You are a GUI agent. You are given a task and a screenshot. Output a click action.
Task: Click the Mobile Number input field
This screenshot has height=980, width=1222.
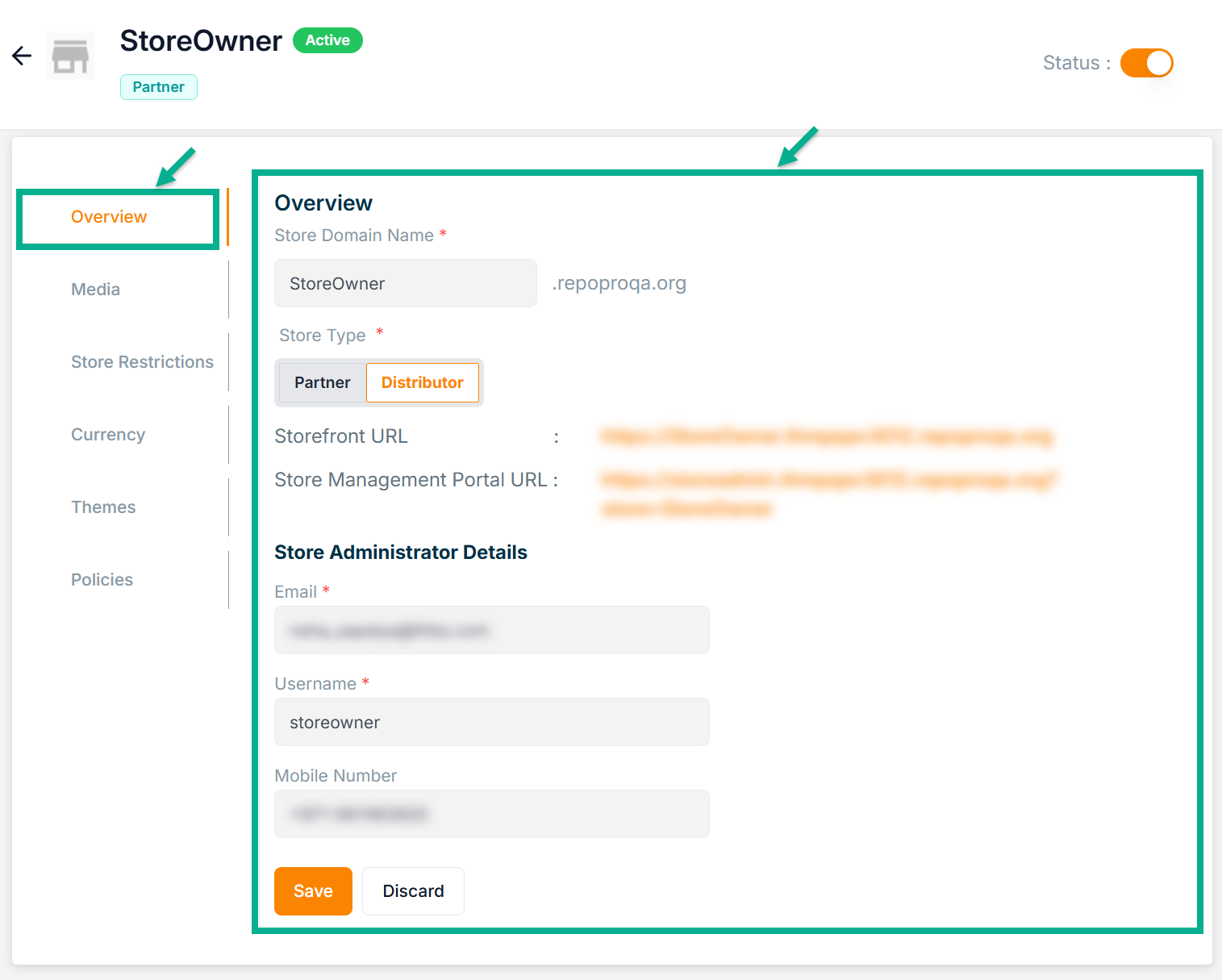[491, 814]
